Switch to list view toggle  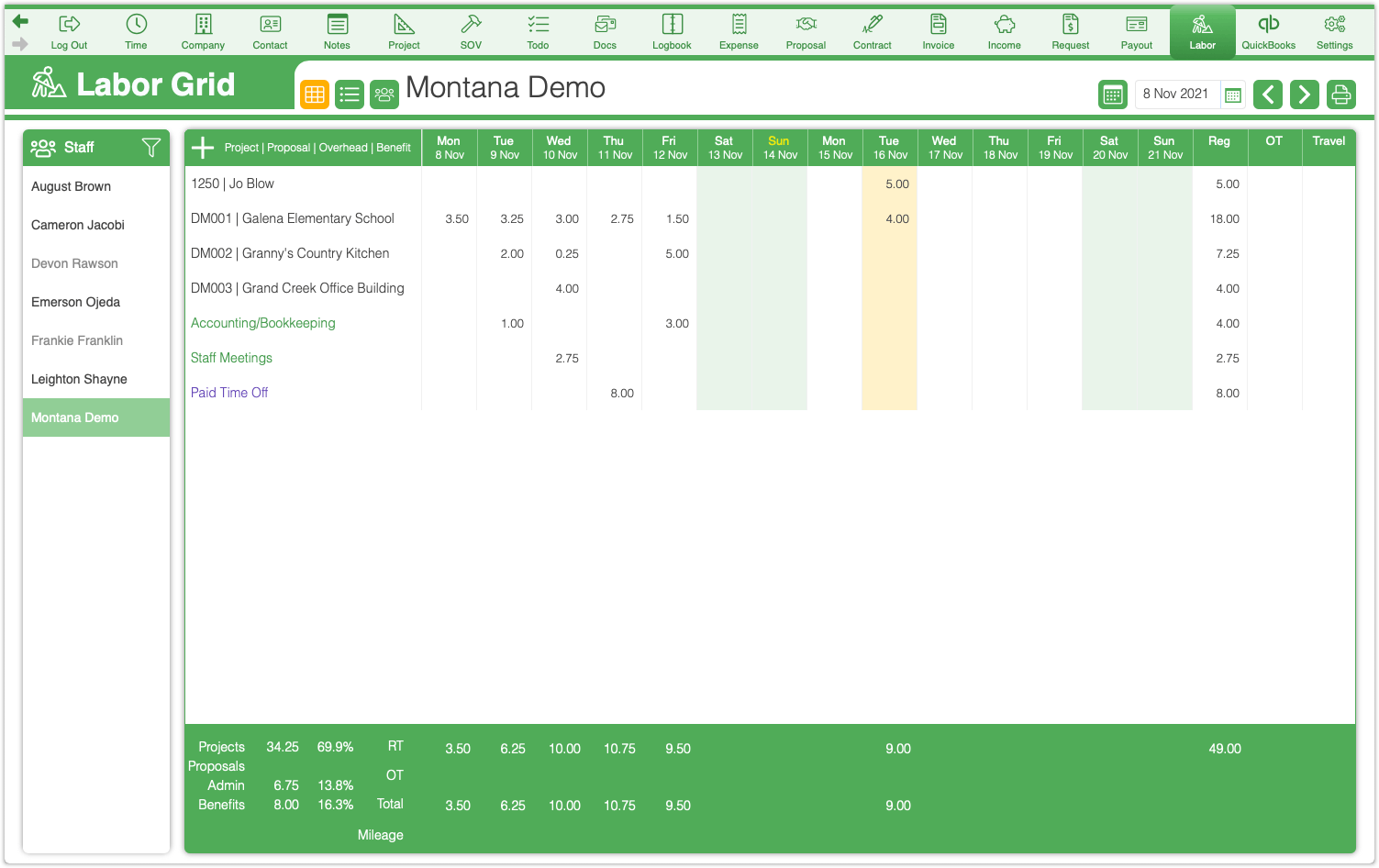350,94
